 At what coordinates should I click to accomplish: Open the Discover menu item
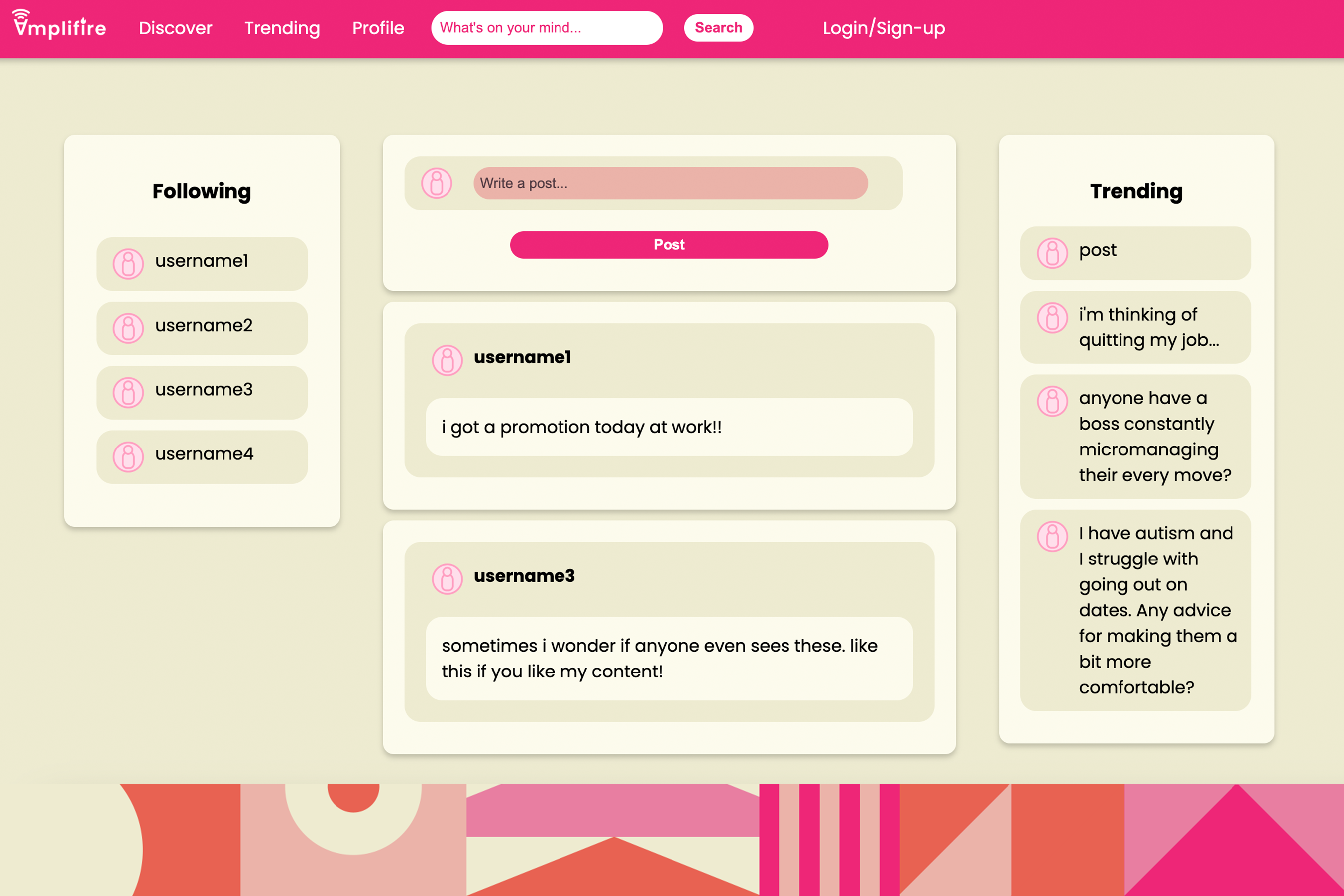[175, 28]
